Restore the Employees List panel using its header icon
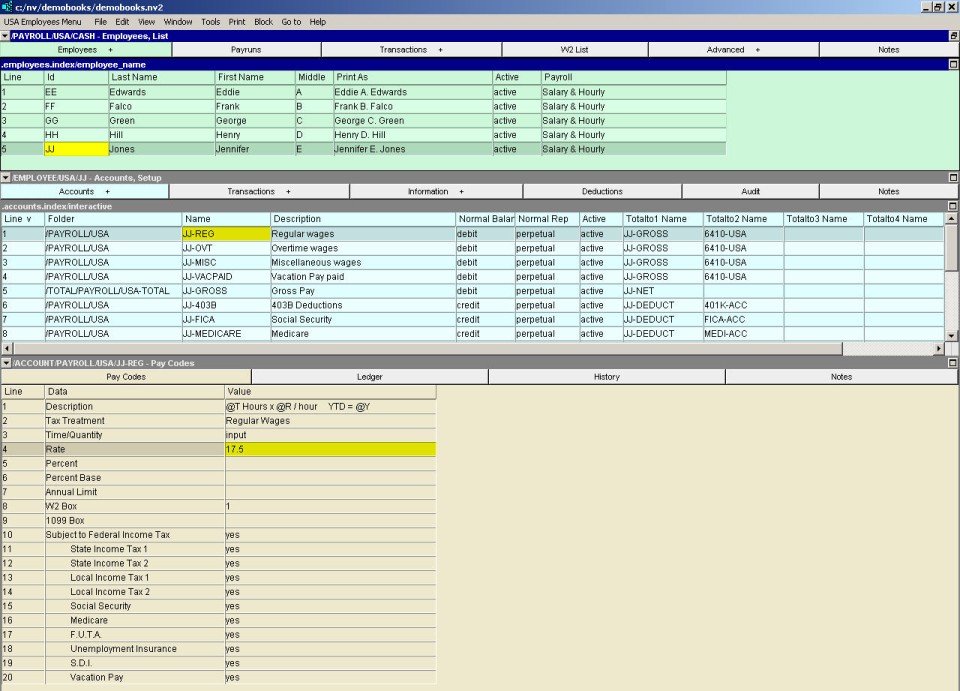 953,36
